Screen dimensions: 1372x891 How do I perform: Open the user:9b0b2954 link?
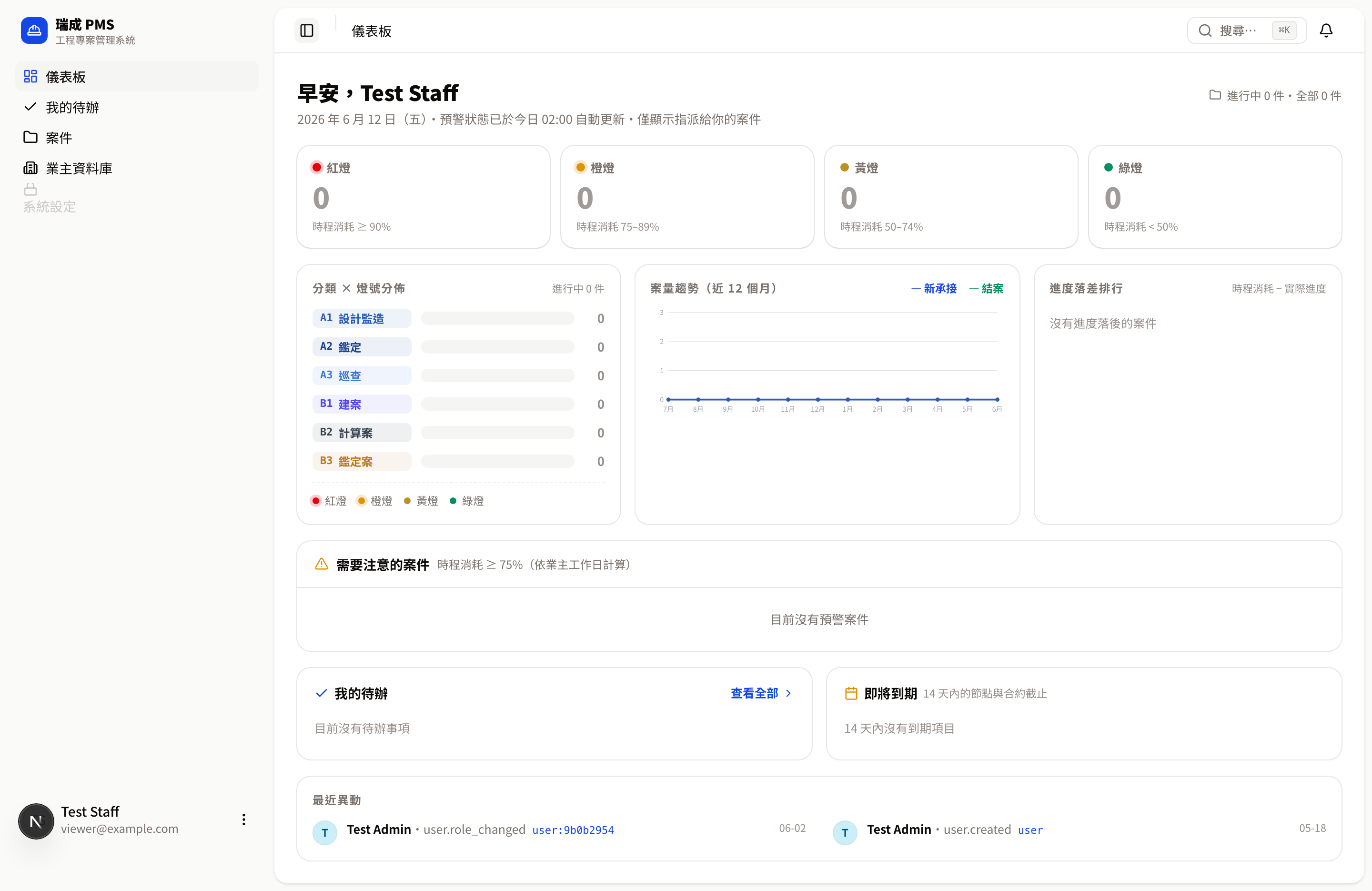(x=573, y=830)
